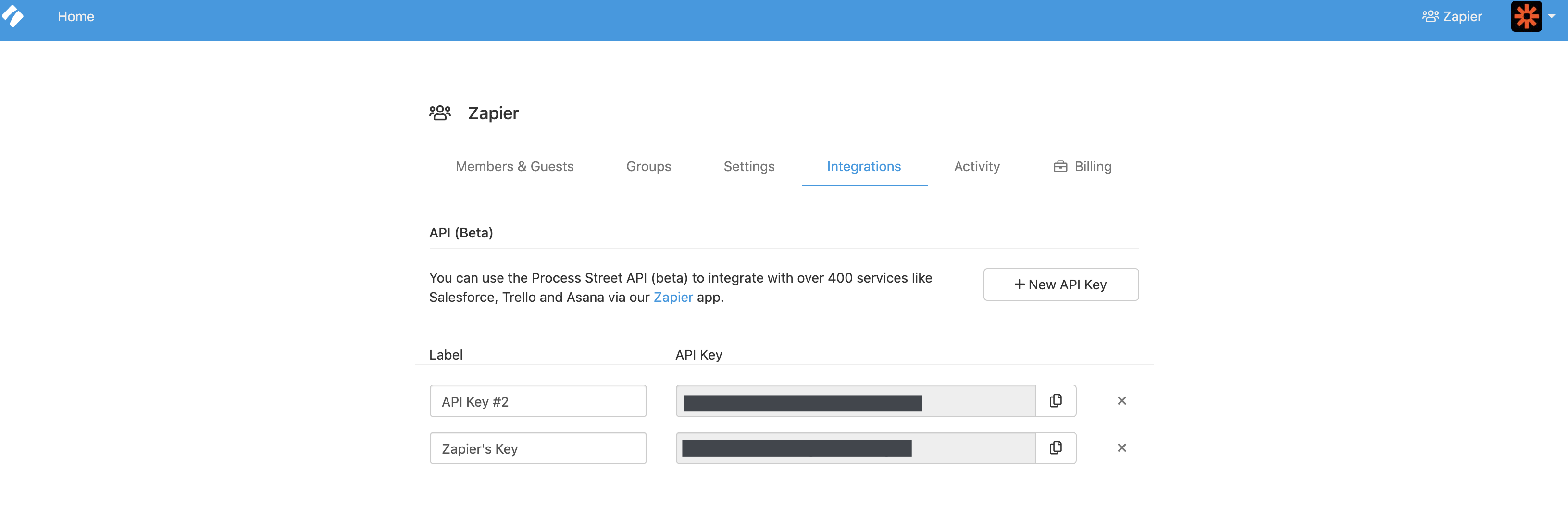Viewport: 1568px width, 521px height.
Task: Follow the Zapier link in the description
Action: (x=672, y=297)
